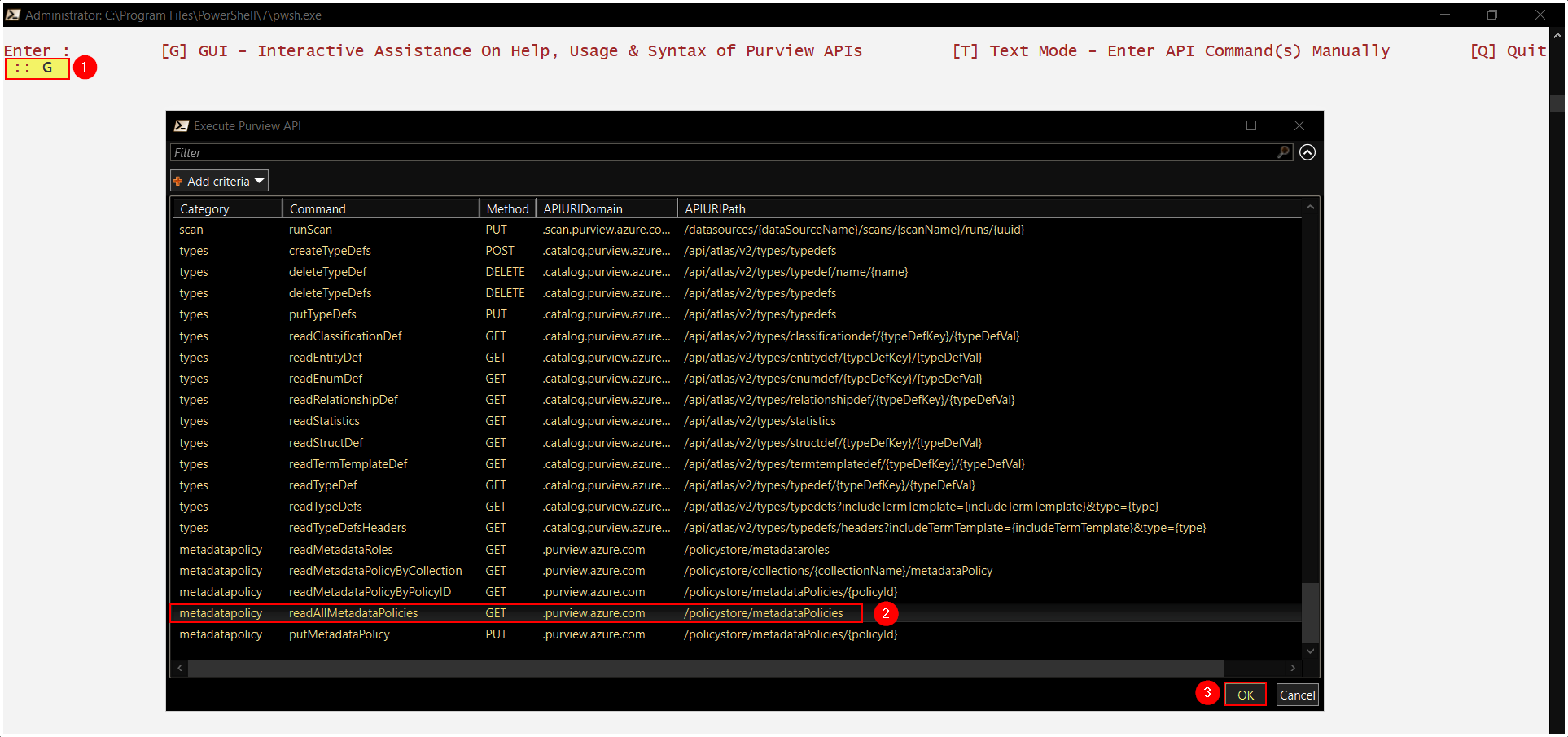
Task: Click the list scroll-down arrow
Action: (x=1310, y=651)
